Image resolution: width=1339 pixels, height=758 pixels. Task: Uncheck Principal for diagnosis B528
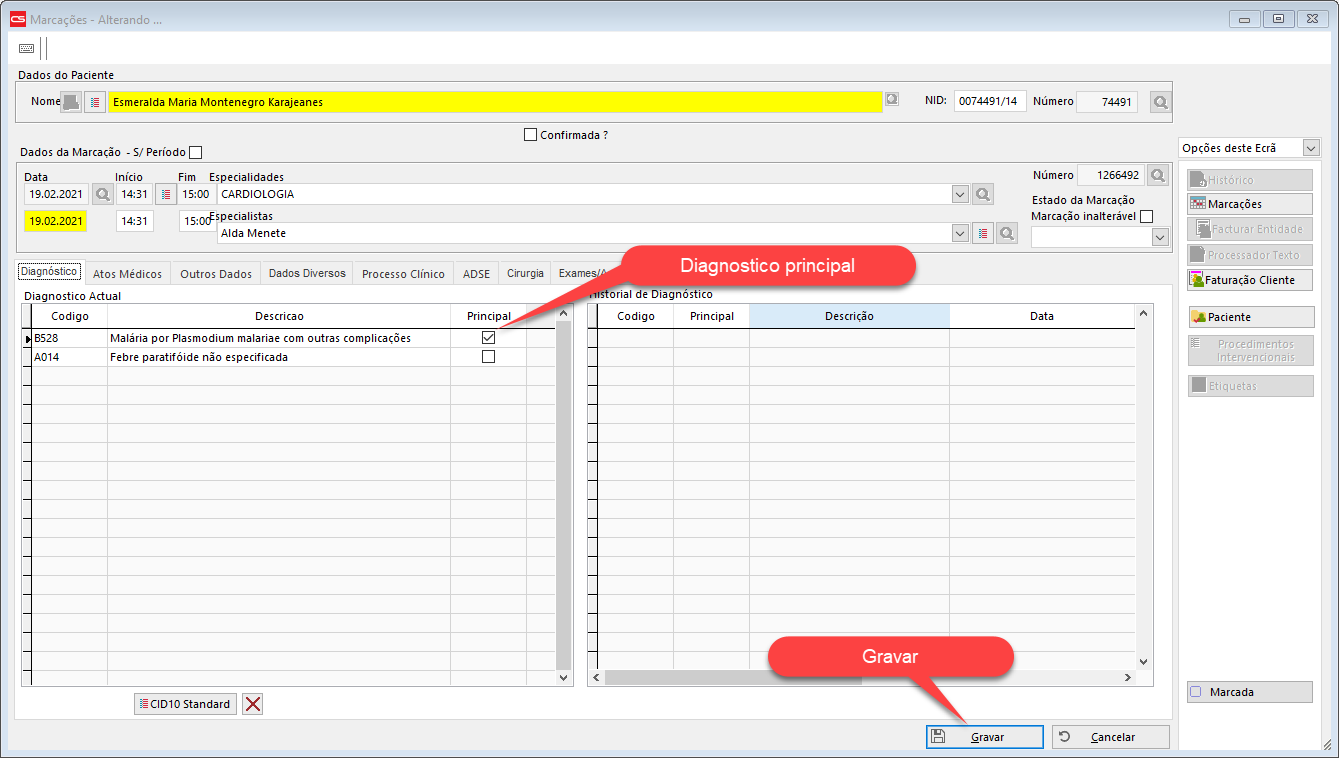click(488, 338)
